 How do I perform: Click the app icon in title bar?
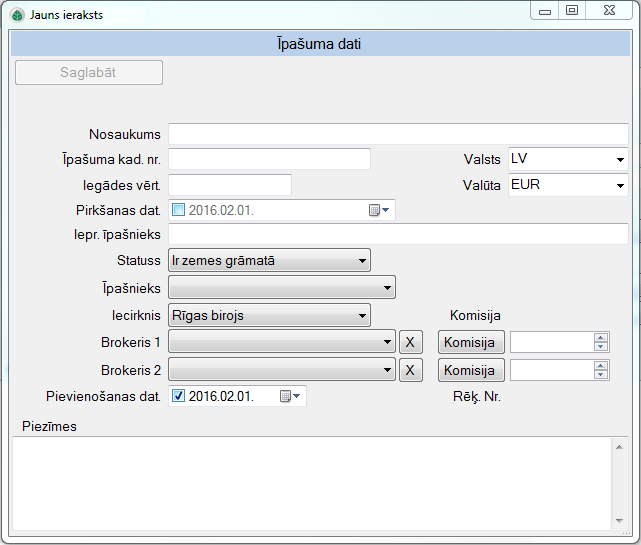point(16,15)
